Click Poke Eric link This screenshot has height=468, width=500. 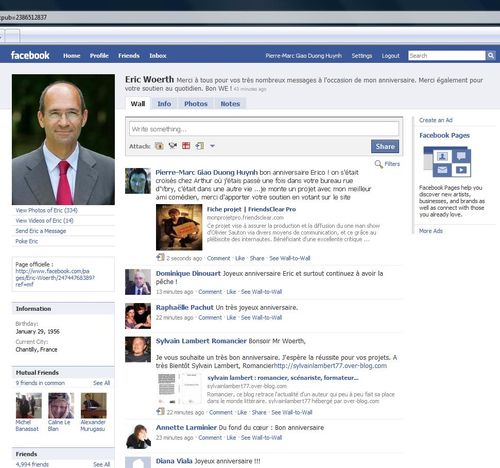pos(27,241)
